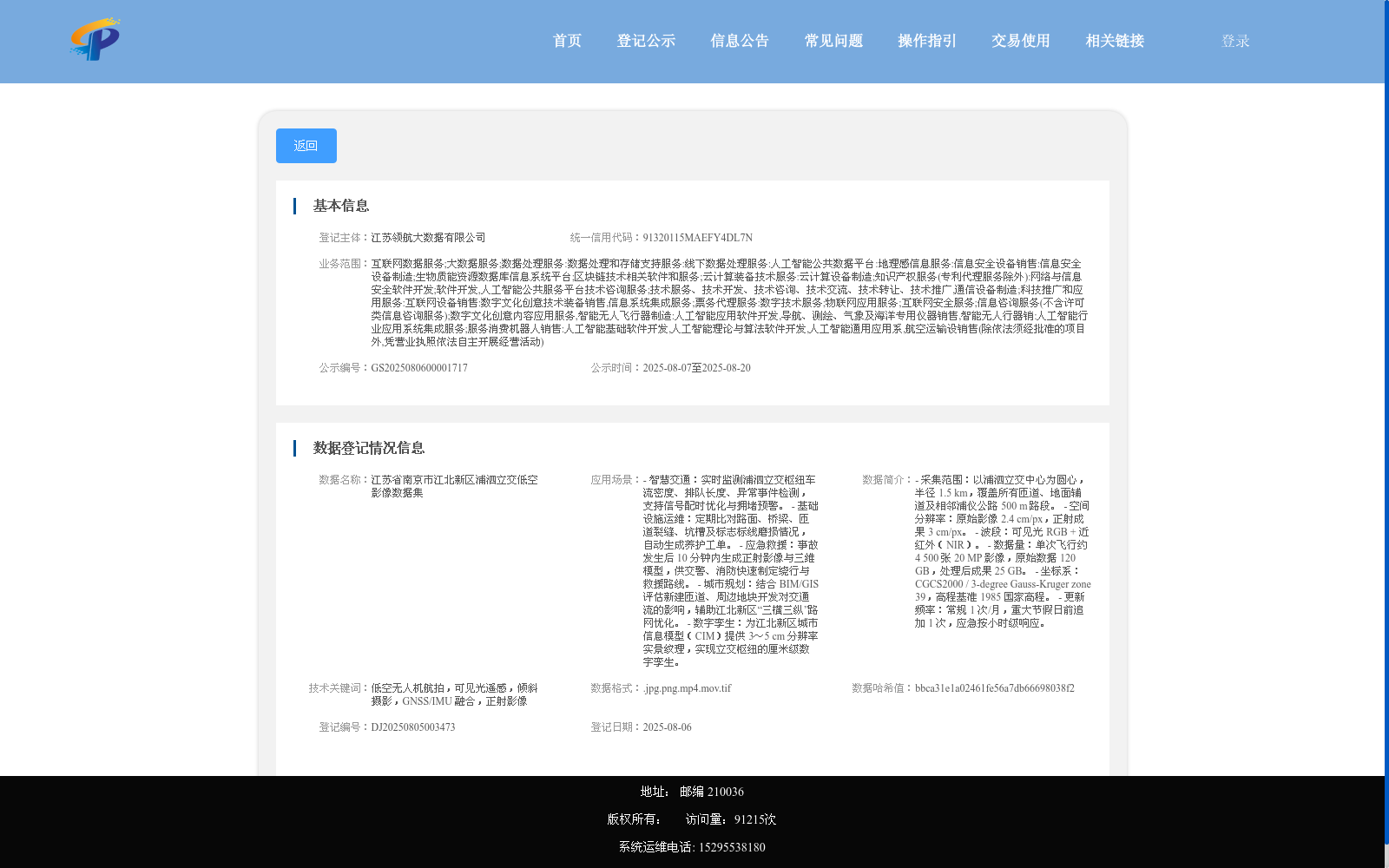1389x868 pixels.
Task: Click notice period 2025-08-07至2025-08-20
Action: pyautogui.click(x=696, y=368)
